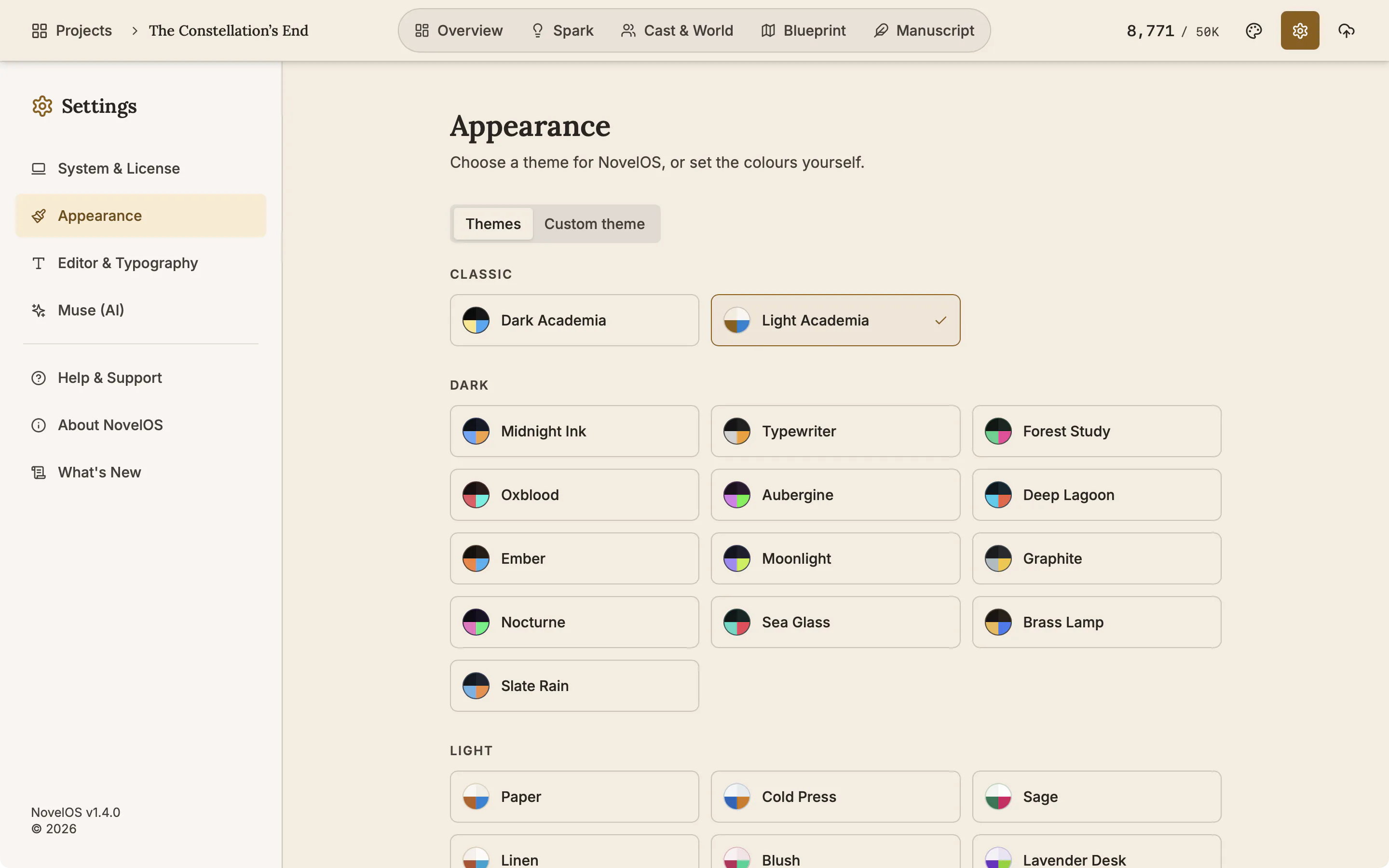Click the scroll icon beside What's New

point(39,473)
